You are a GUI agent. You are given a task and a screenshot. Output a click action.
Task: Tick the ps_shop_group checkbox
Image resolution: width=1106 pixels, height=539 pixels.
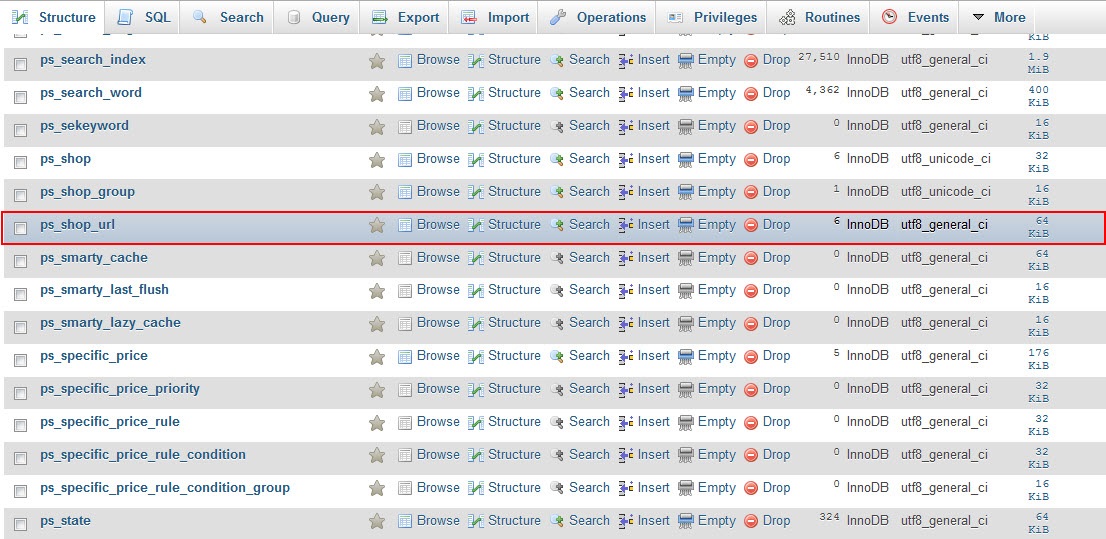[20, 195]
